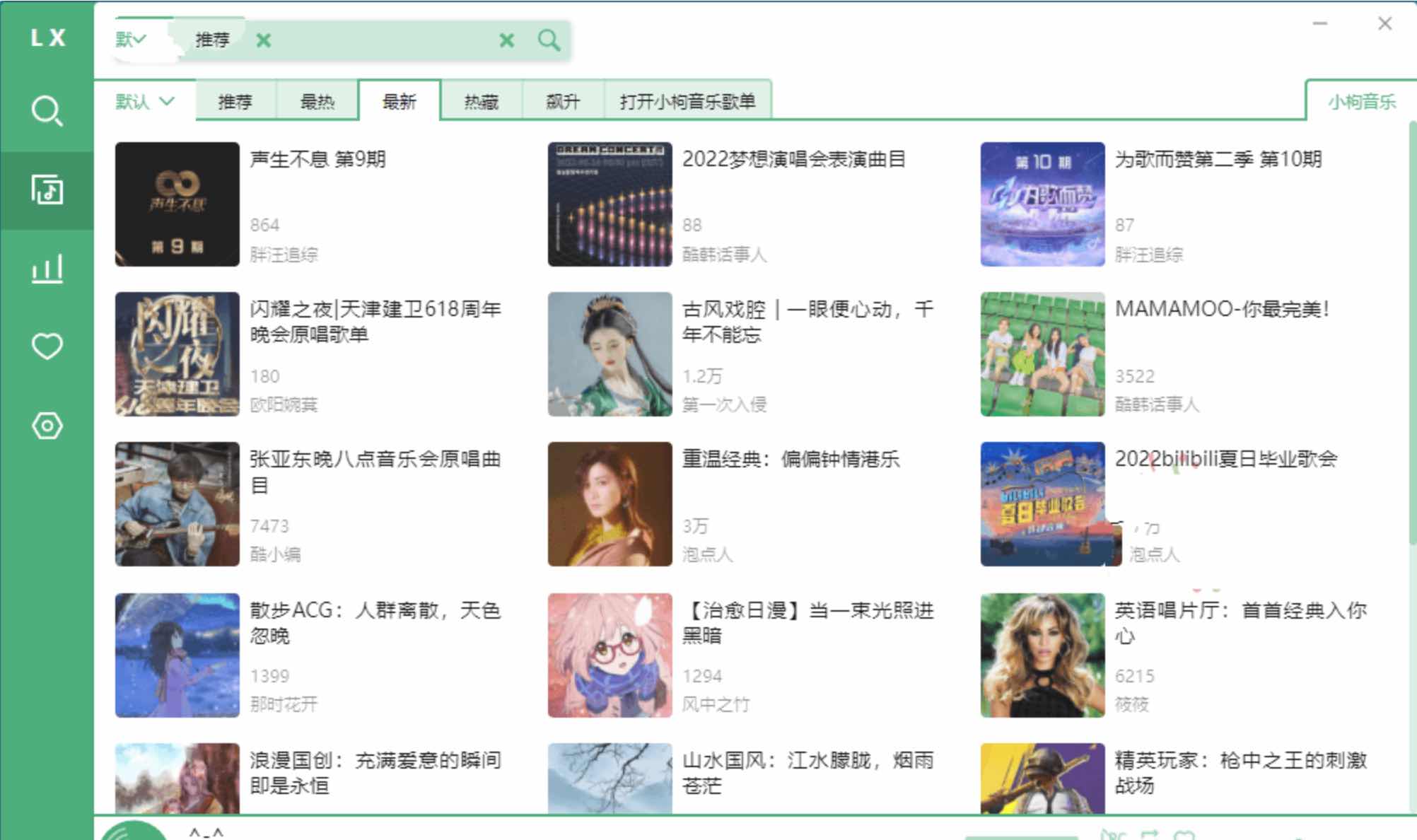
Task: Open the 英语唱片厅 playlist cover
Action: (1043, 655)
